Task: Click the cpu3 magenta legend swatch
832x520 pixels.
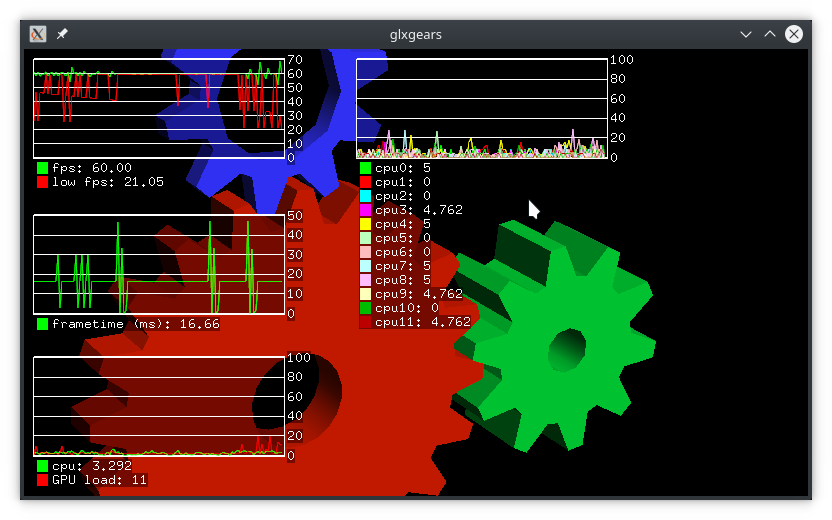Action: point(366,210)
